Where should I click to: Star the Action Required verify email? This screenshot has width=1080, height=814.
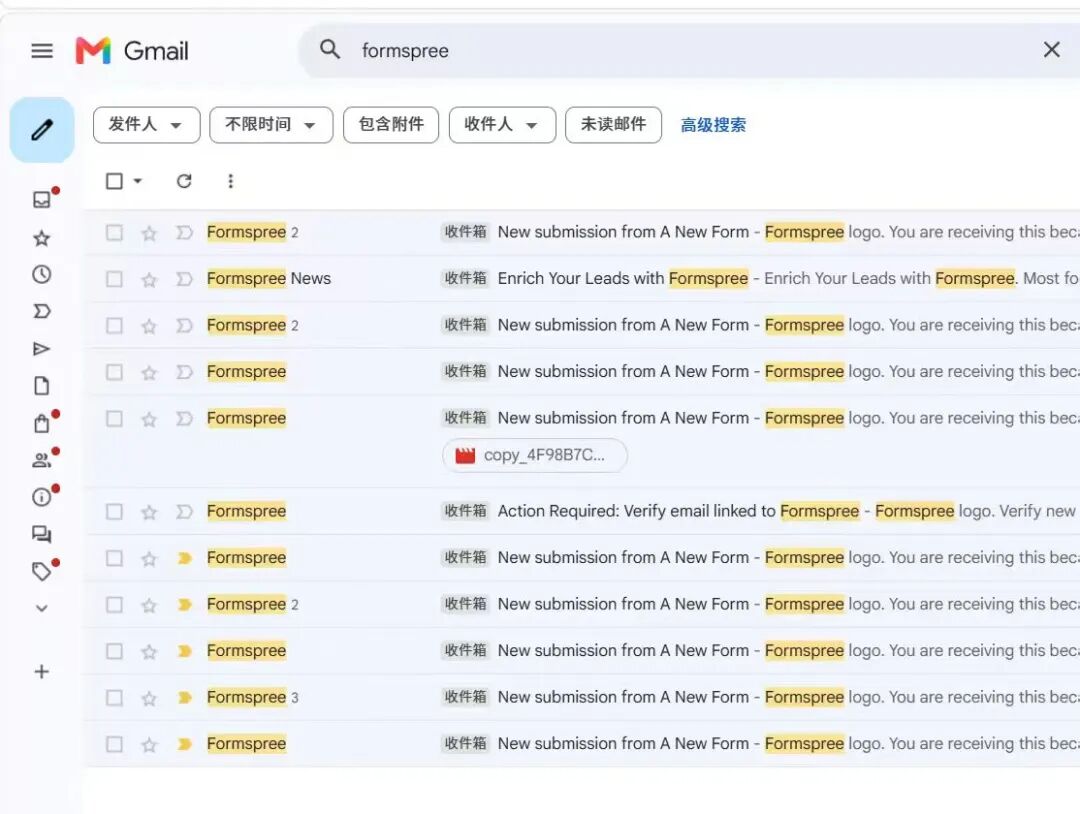point(149,512)
